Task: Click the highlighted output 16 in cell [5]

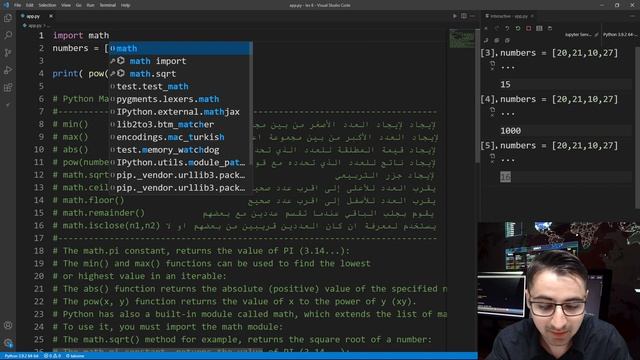Action: coord(505,177)
